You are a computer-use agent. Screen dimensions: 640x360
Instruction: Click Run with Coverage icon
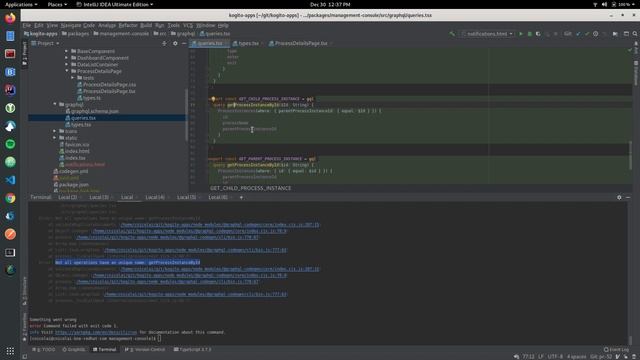(538, 34)
